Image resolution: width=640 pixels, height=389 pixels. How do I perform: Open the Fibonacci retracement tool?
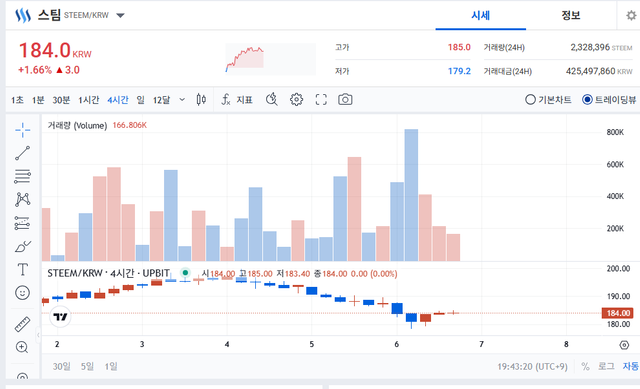point(22,176)
